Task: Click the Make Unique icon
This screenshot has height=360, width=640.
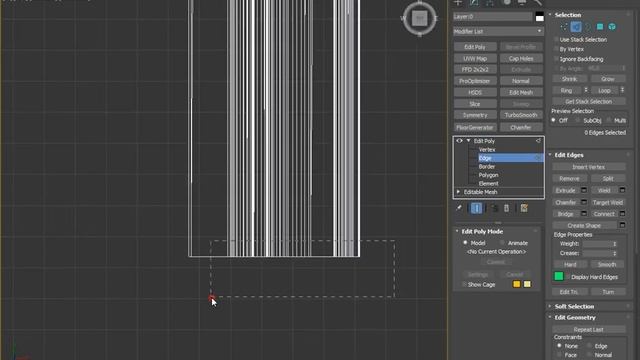Action: coord(494,208)
